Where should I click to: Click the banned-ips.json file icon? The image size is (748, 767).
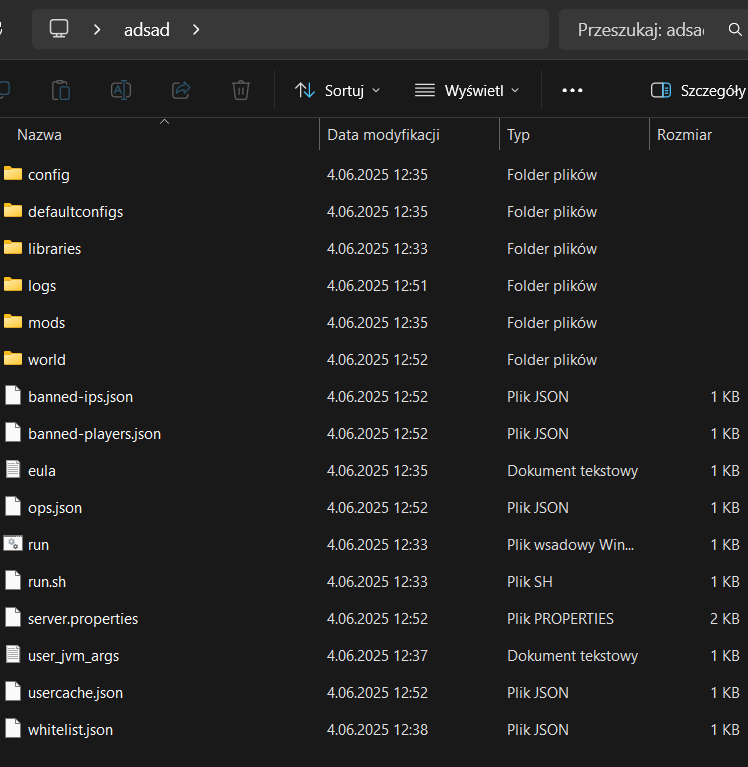[x=13, y=396]
